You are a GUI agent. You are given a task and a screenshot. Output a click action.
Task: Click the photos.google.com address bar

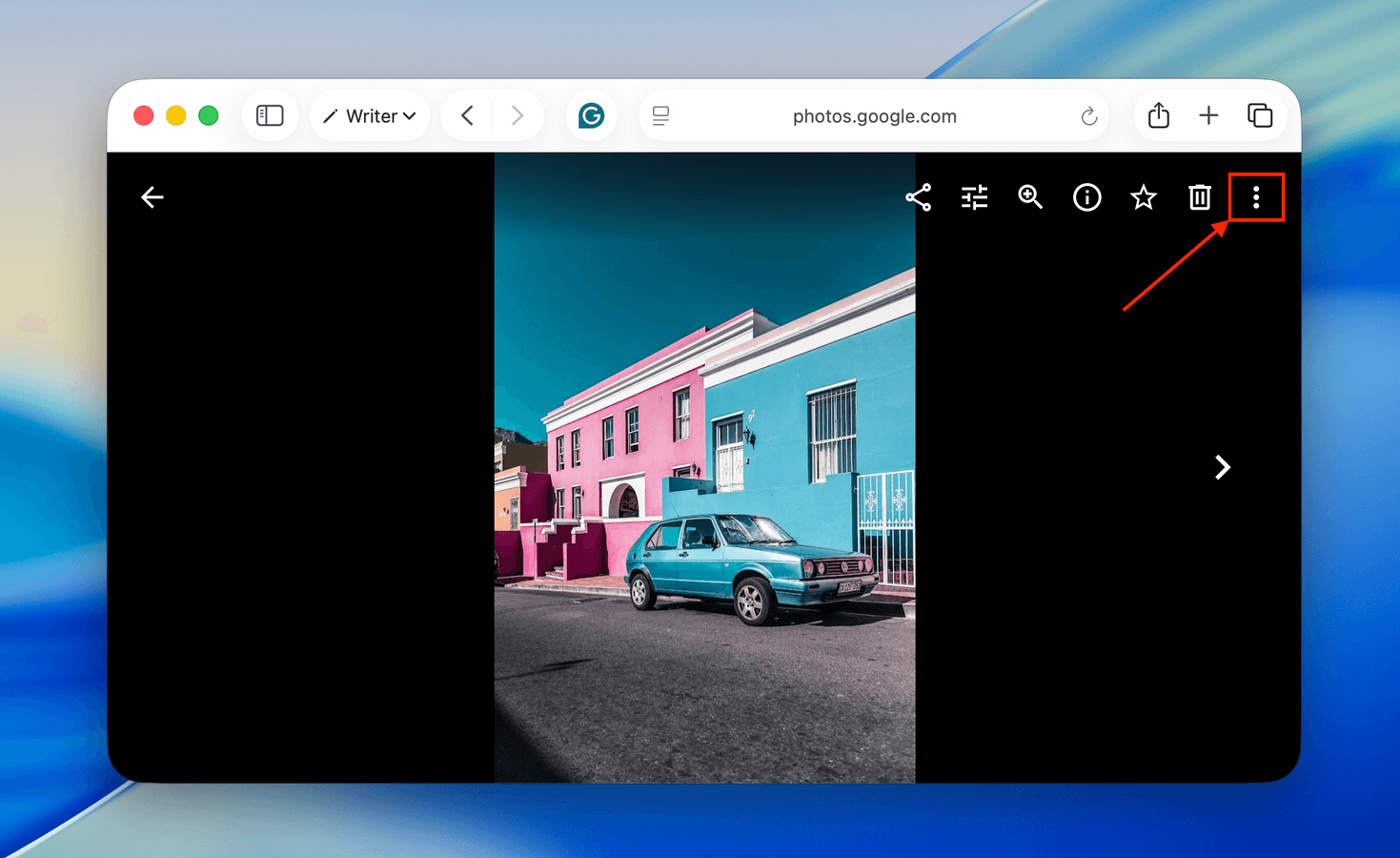click(x=874, y=116)
